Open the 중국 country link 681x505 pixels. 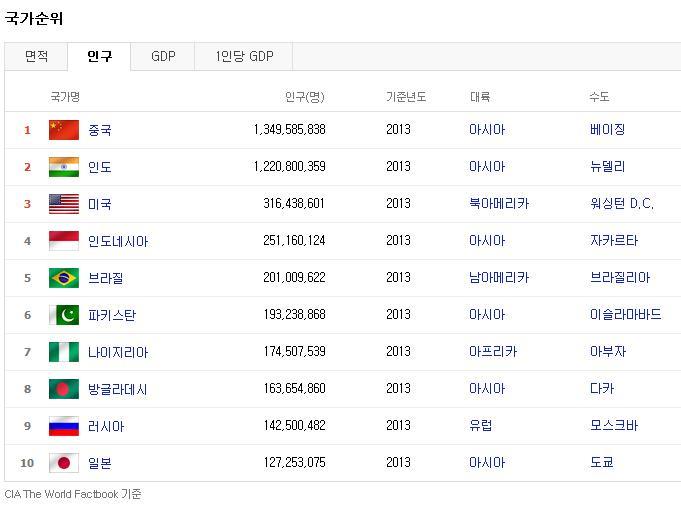coord(100,130)
